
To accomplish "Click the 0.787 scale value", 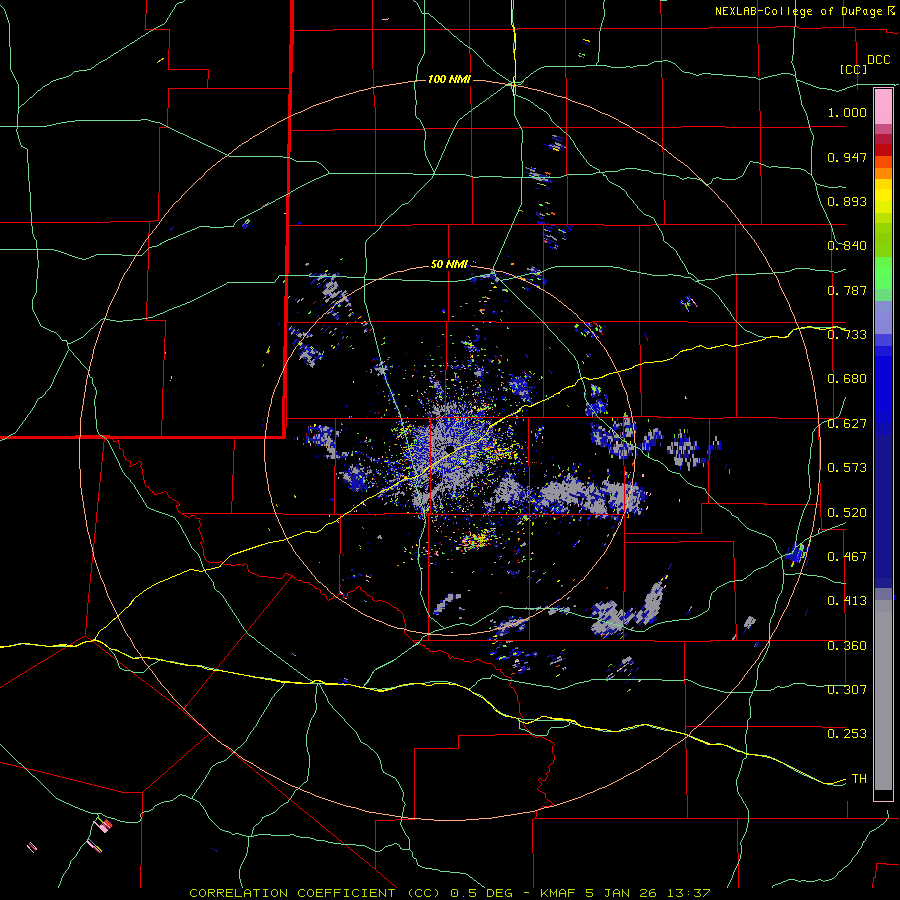I will coord(847,290).
